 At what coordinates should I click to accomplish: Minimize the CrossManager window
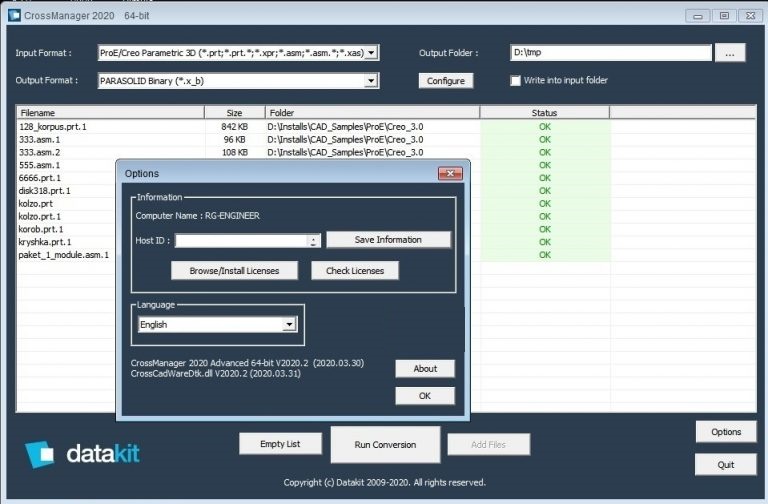[698, 16]
